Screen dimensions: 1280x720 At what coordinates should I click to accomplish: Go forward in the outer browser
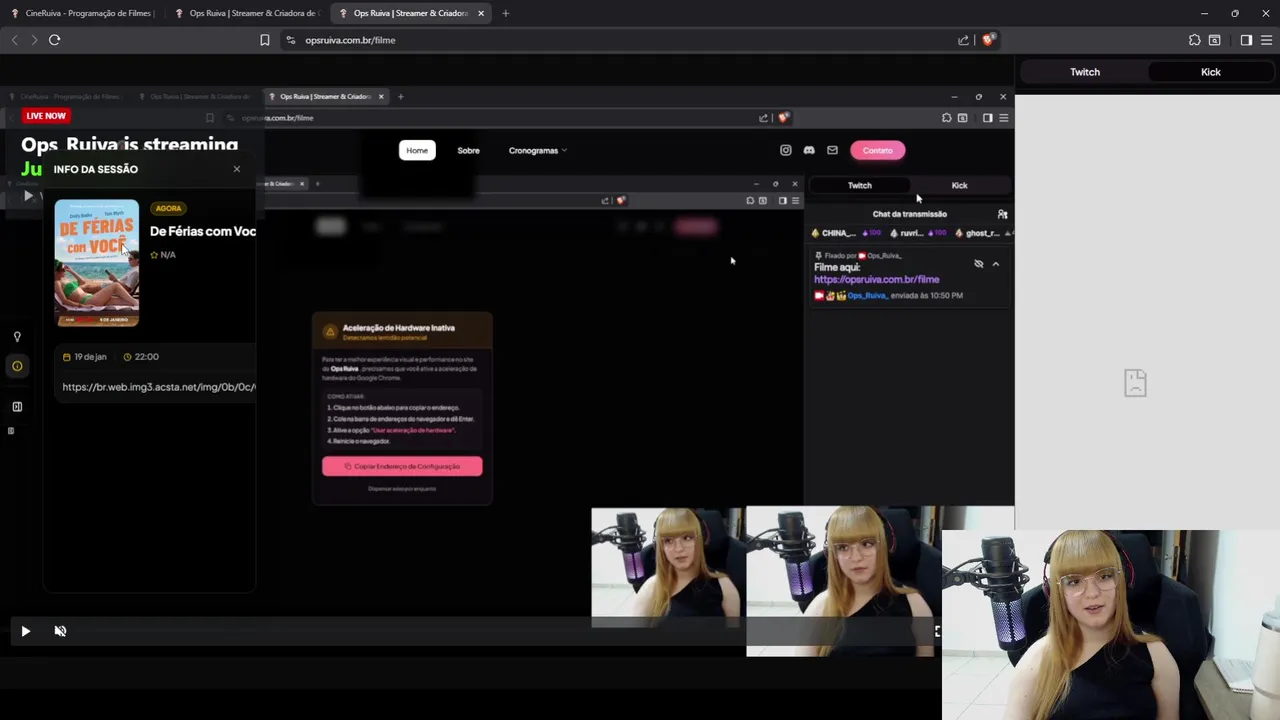(x=34, y=40)
